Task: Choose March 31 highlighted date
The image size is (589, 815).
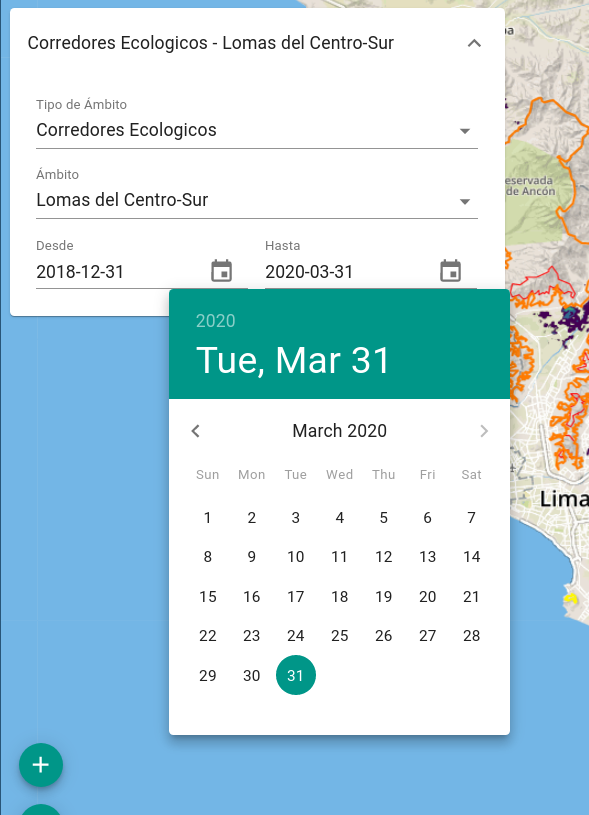Action: coord(296,675)
